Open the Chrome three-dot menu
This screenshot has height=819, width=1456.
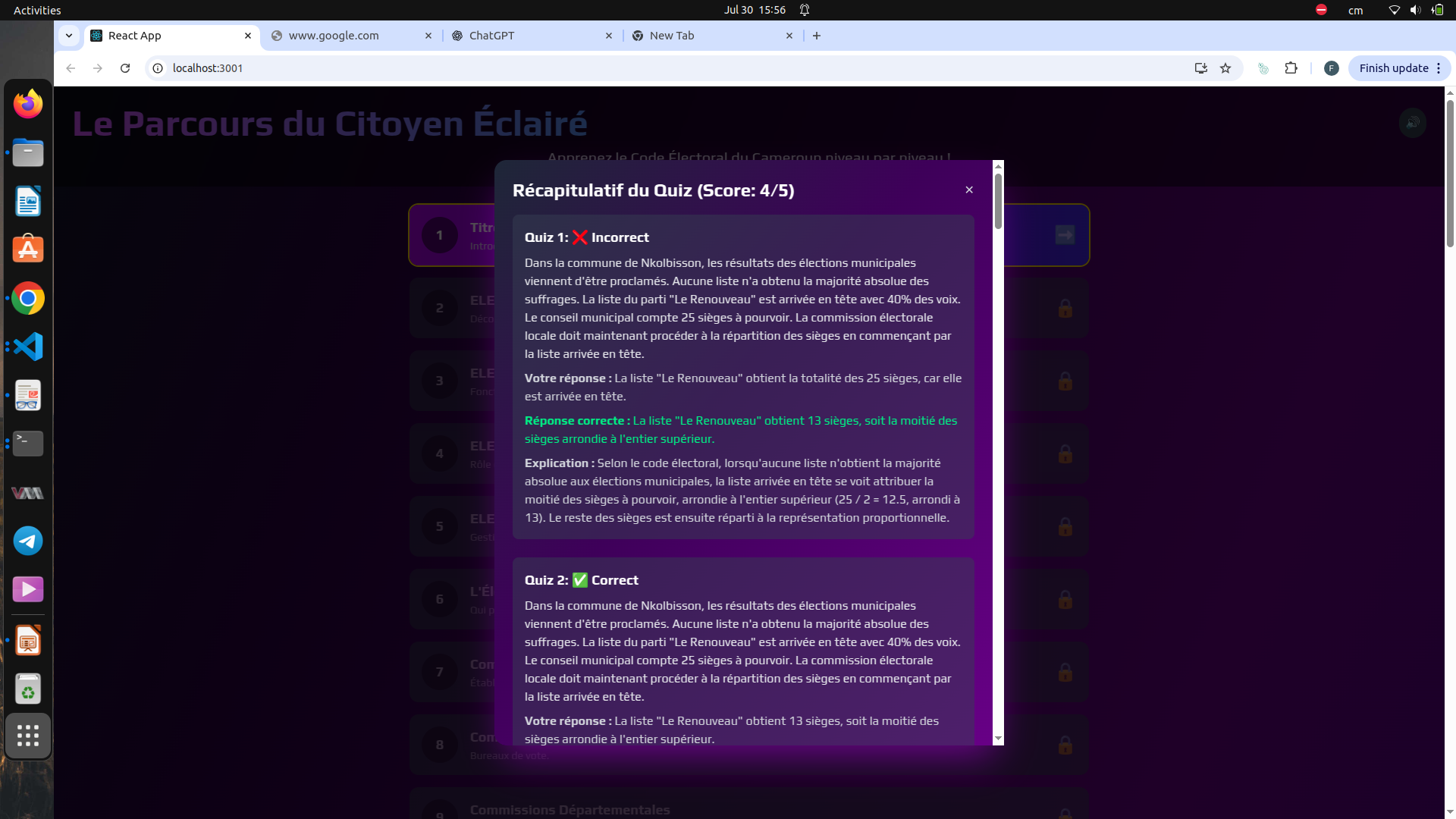[1439, 68]
